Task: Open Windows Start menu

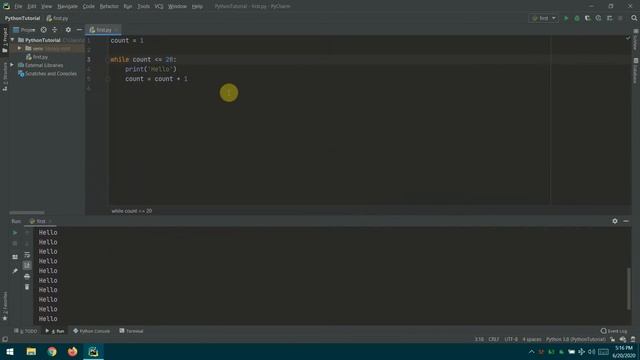Action: [x=10, y=351]
